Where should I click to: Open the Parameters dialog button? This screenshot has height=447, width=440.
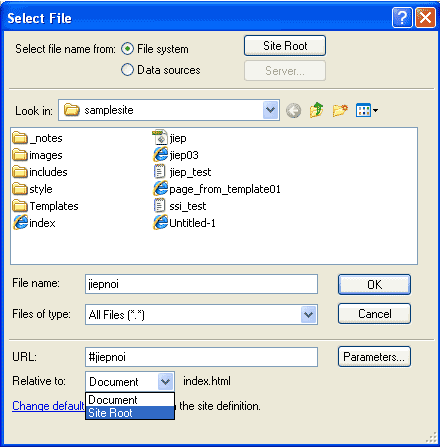[374, 357]
